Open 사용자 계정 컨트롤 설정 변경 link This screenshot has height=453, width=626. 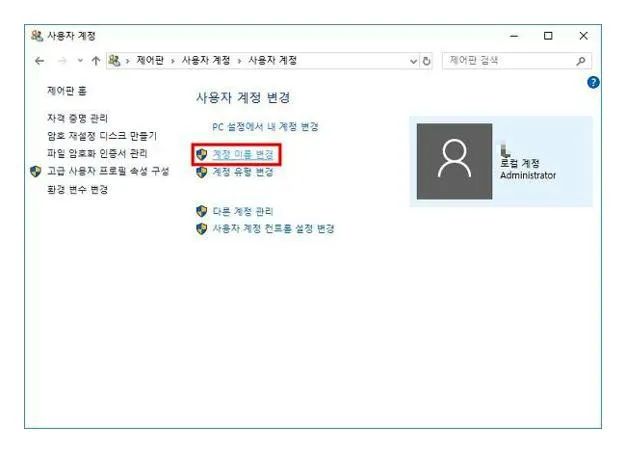273,229
